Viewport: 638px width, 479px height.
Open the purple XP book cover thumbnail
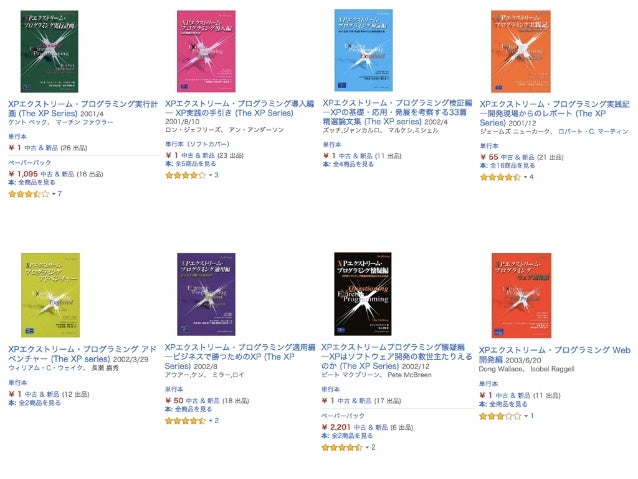206,294
